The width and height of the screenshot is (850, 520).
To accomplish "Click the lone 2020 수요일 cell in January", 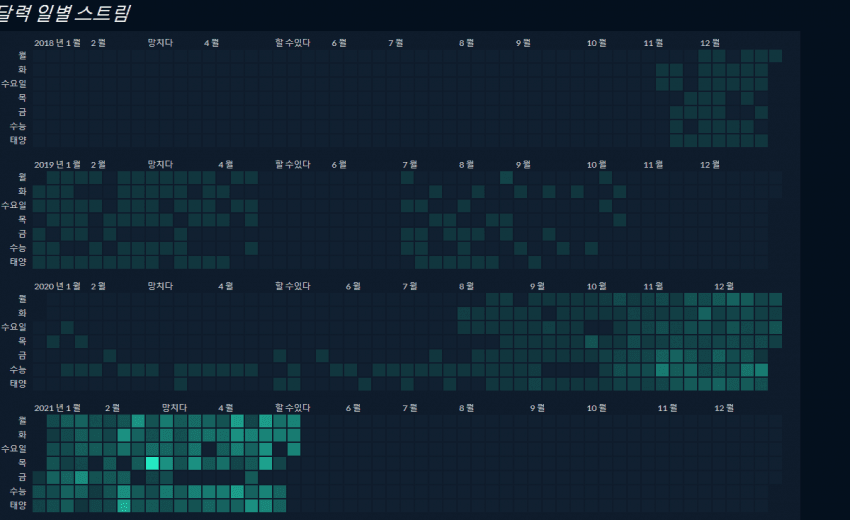I will pos(67,327).
